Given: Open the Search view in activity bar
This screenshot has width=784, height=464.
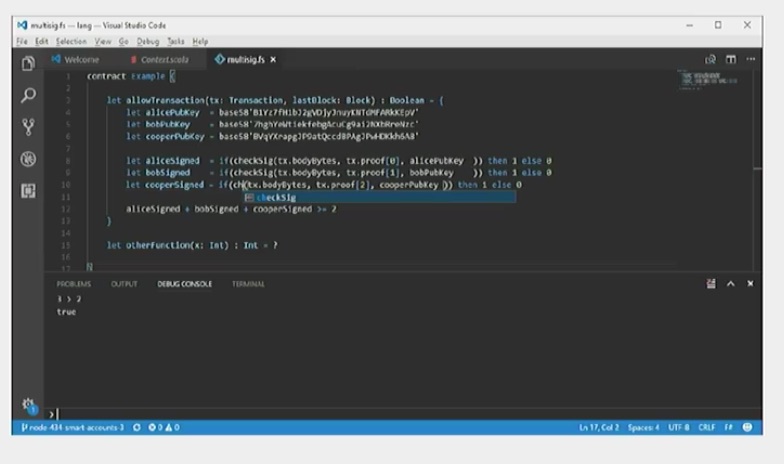Looking at the screenshot, I should pos(28,95).
